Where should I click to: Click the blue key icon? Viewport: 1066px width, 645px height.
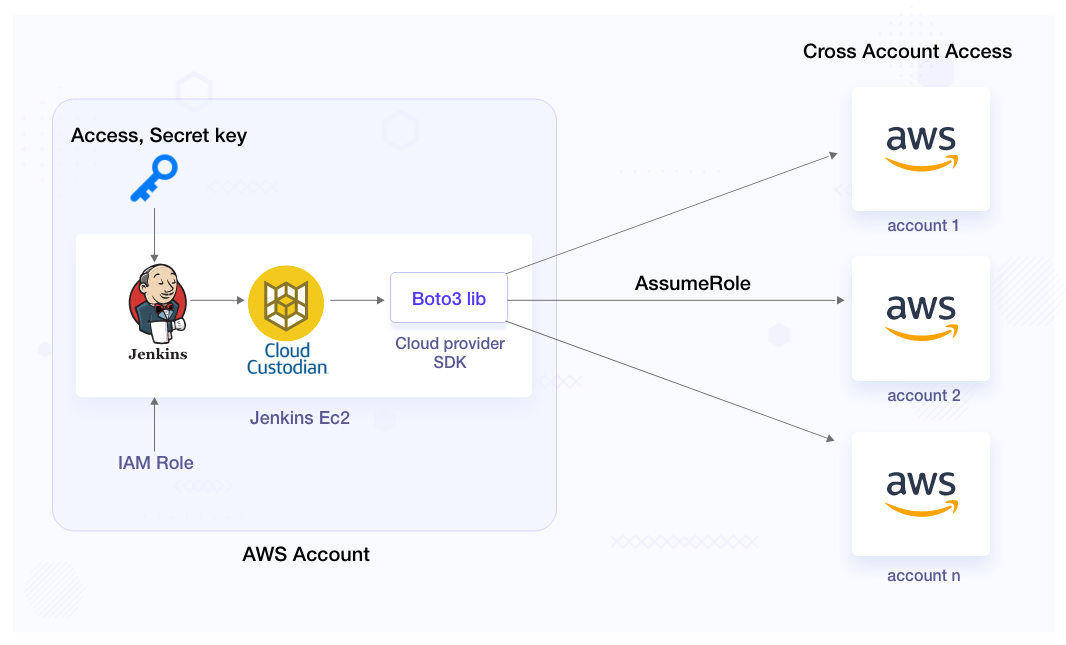[x=154, y=179]
